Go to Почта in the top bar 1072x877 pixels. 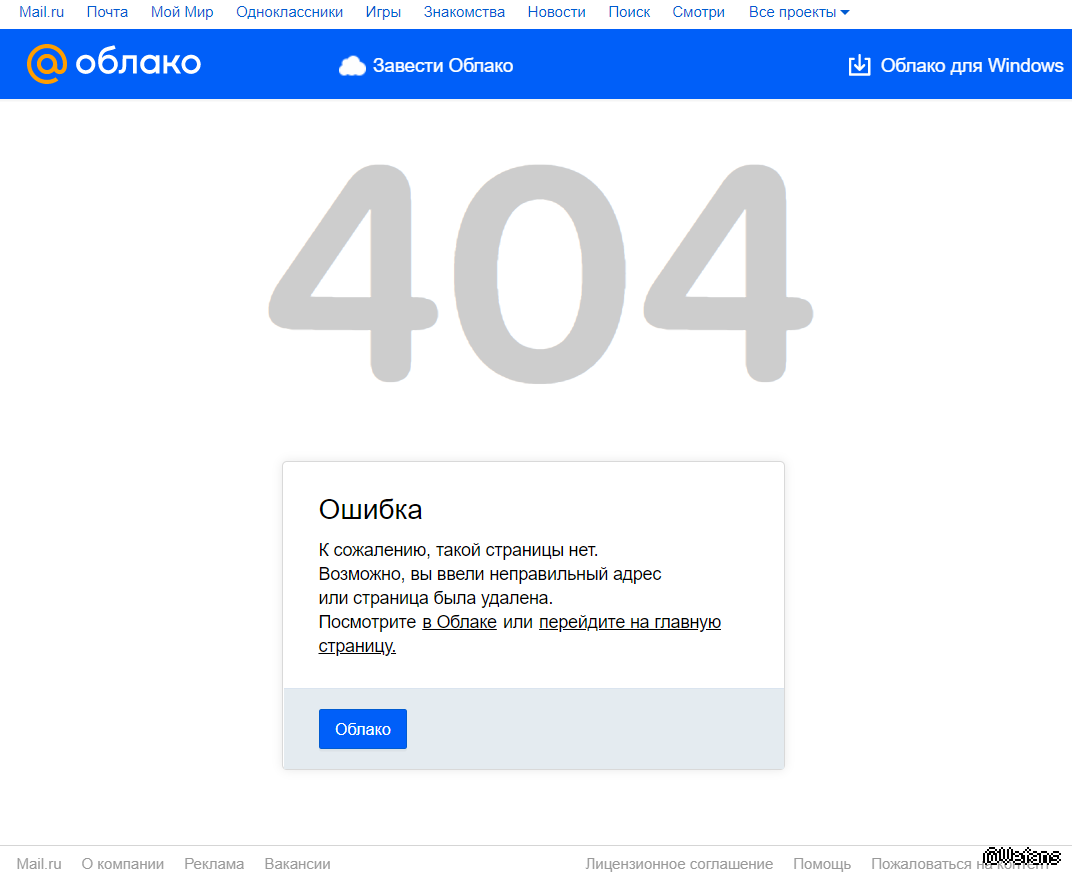click(107, 12)
